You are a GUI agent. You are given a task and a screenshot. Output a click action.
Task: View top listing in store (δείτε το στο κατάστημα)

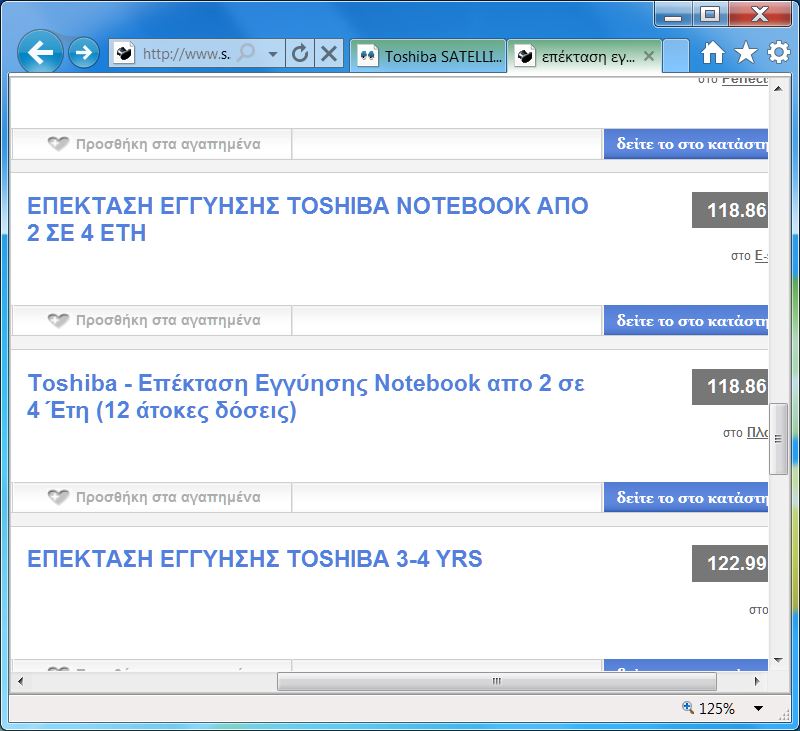[686, 144]
